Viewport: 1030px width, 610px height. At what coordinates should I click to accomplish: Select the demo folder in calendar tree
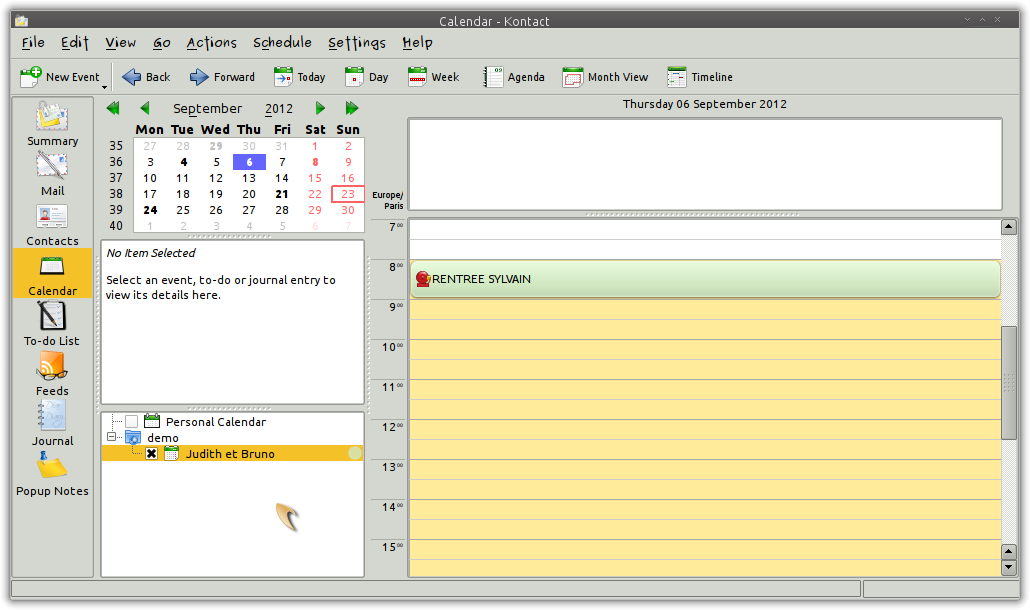point(163,438)
